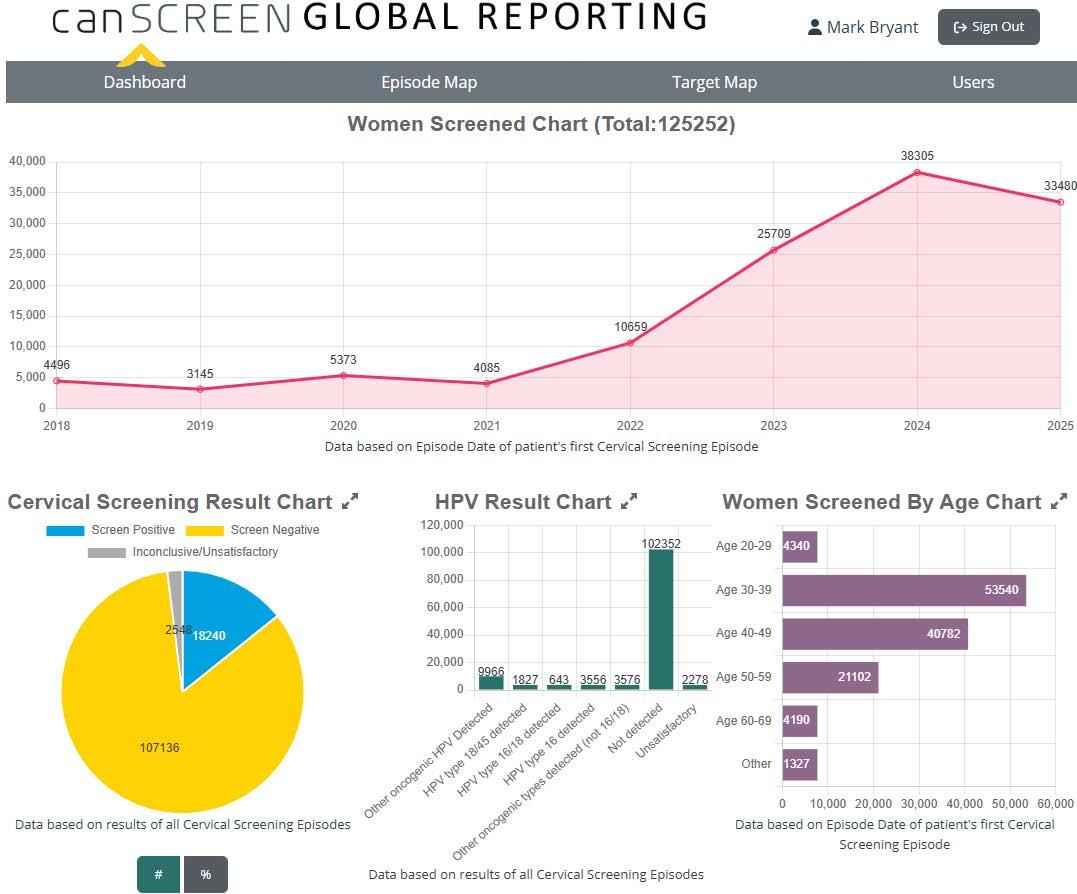
Task: Click the Age 50-59 bar showing 21102
Action: 830,677
